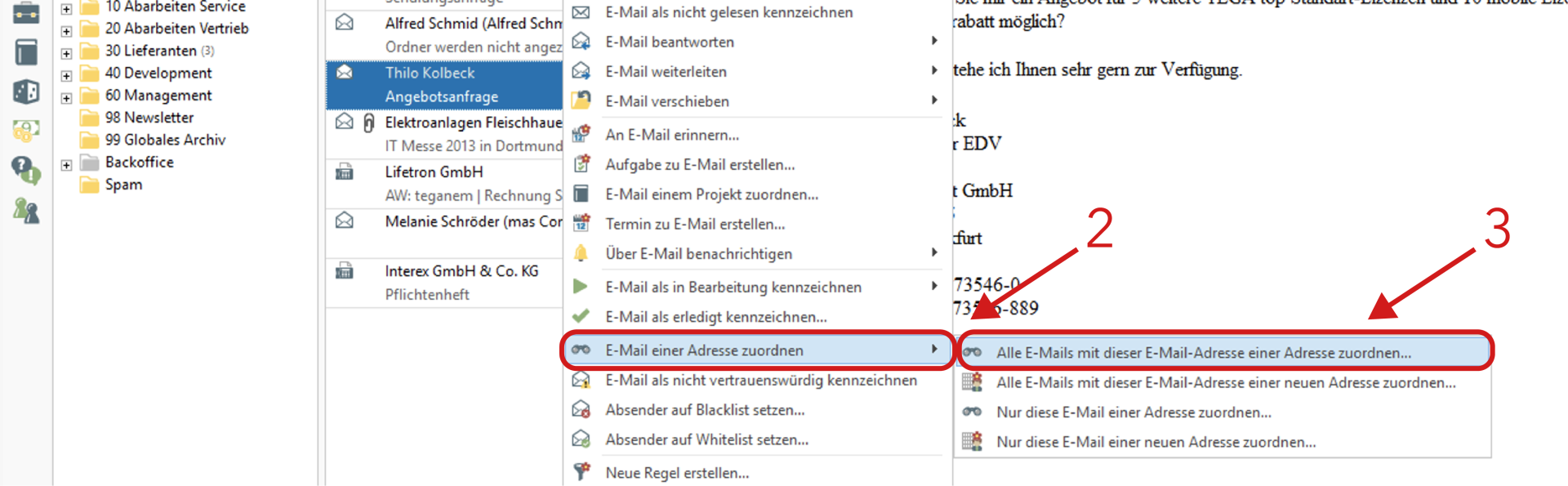
Task: Select the Melanie Schröder email
Action: click(444, 233)
